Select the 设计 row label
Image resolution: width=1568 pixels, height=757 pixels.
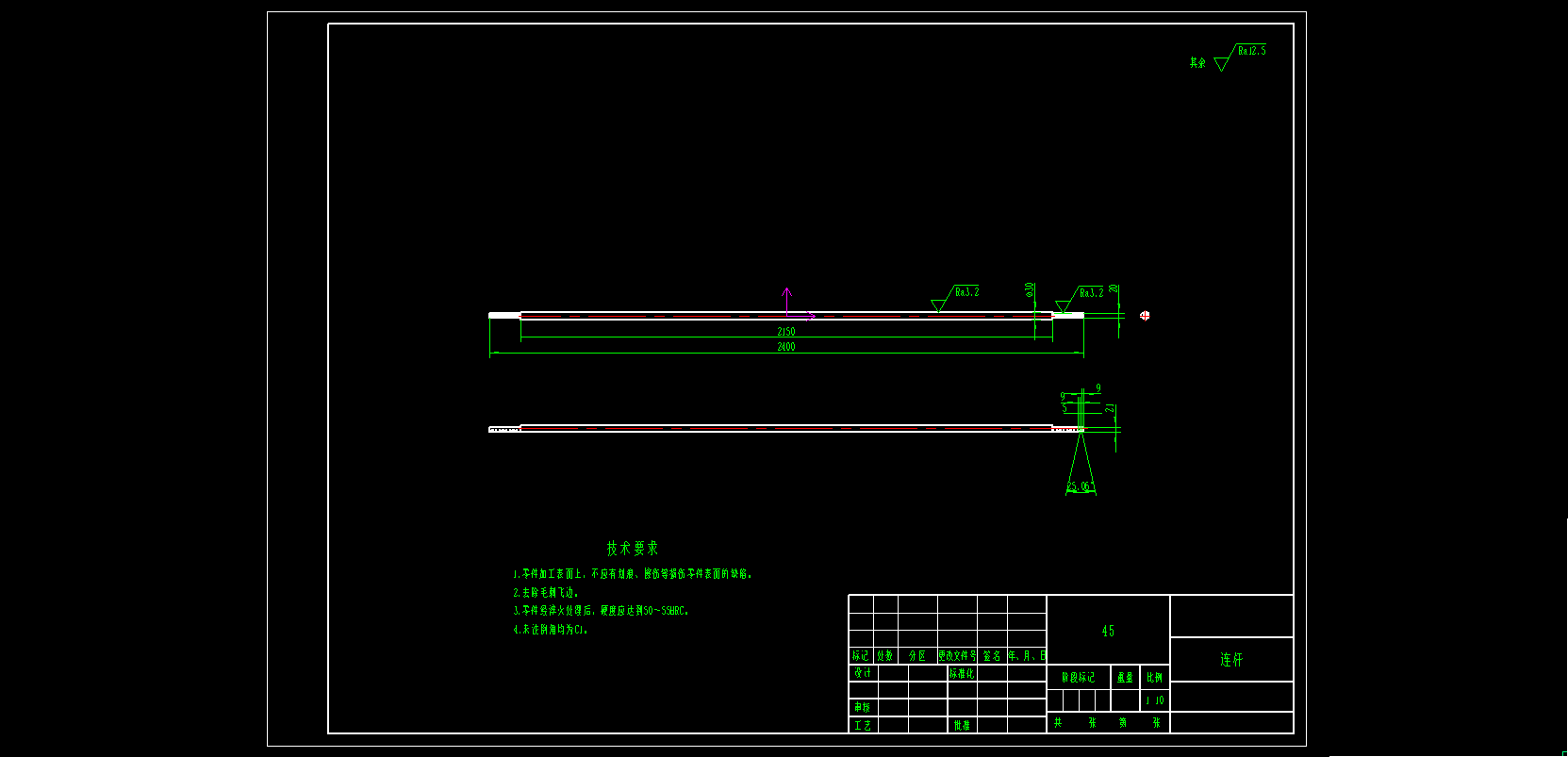click(x=863, y=673)
